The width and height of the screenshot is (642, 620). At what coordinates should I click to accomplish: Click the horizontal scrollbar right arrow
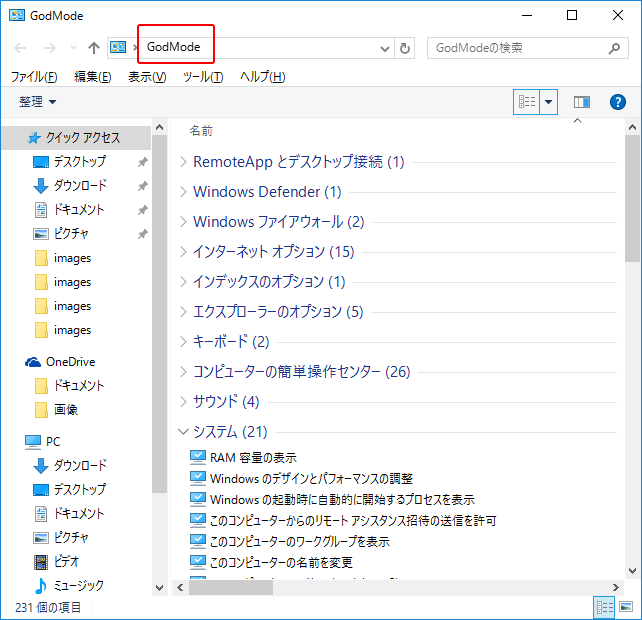[615, 588]
